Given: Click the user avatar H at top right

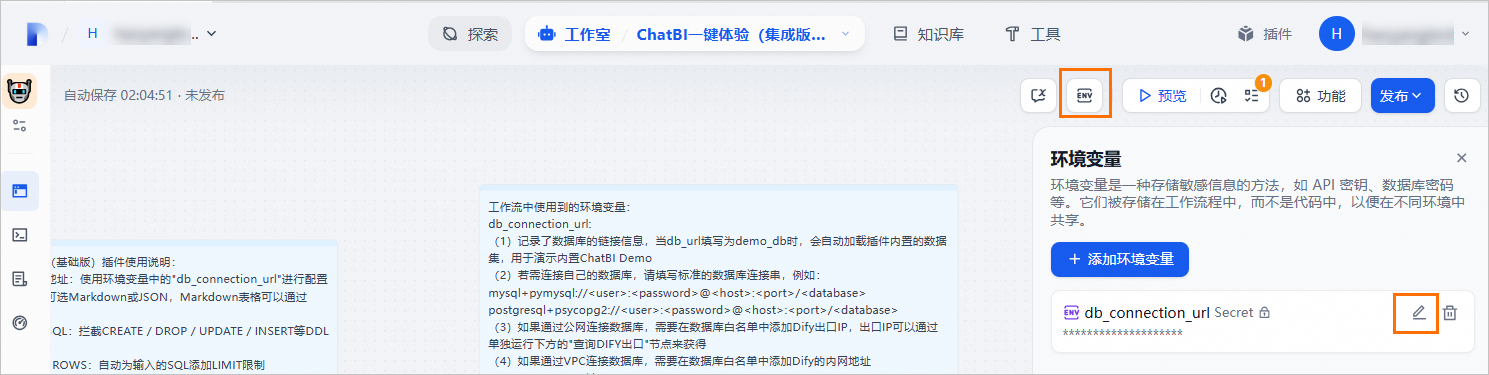Looking at the screenshot, I should click(1336, 33).
